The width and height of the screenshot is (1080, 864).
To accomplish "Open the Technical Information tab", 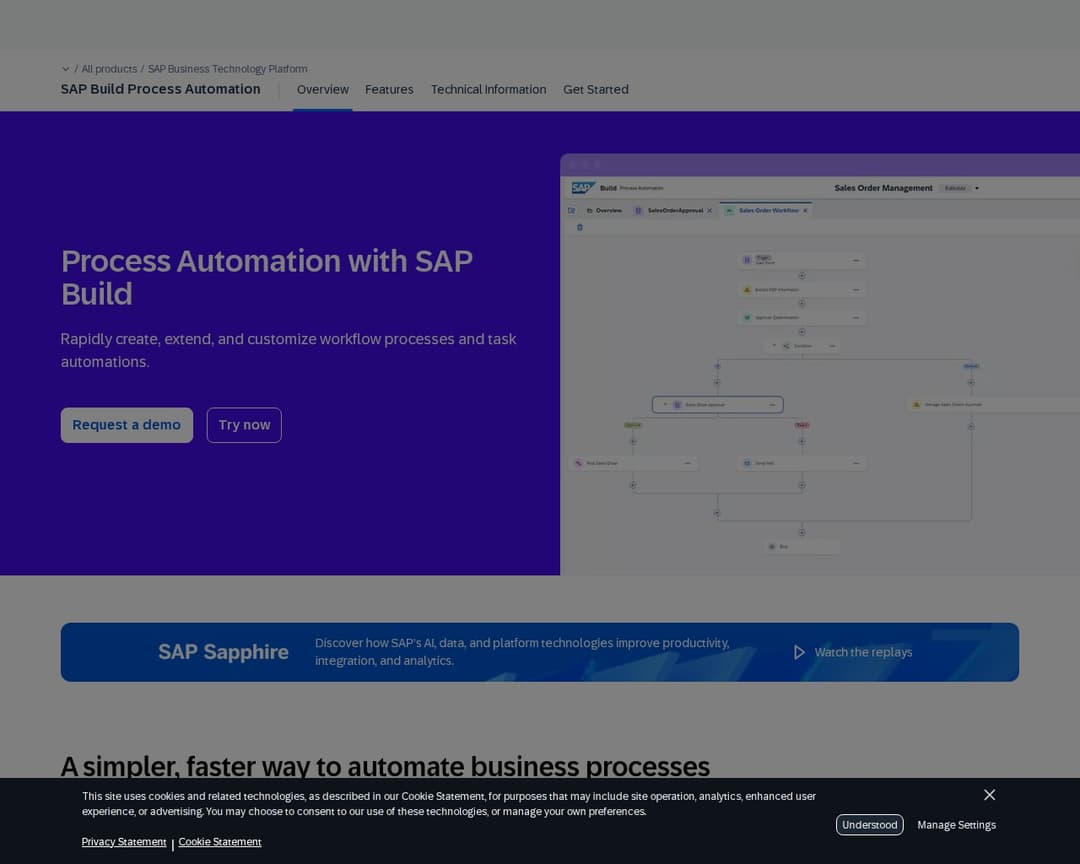I will (x=488, y=90).
